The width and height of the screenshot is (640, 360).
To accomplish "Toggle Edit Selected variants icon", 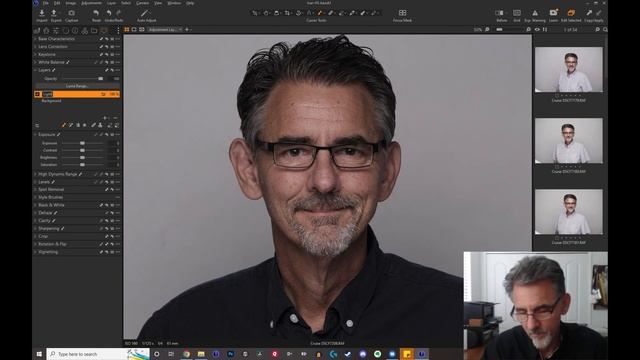I will click(571, 13).
